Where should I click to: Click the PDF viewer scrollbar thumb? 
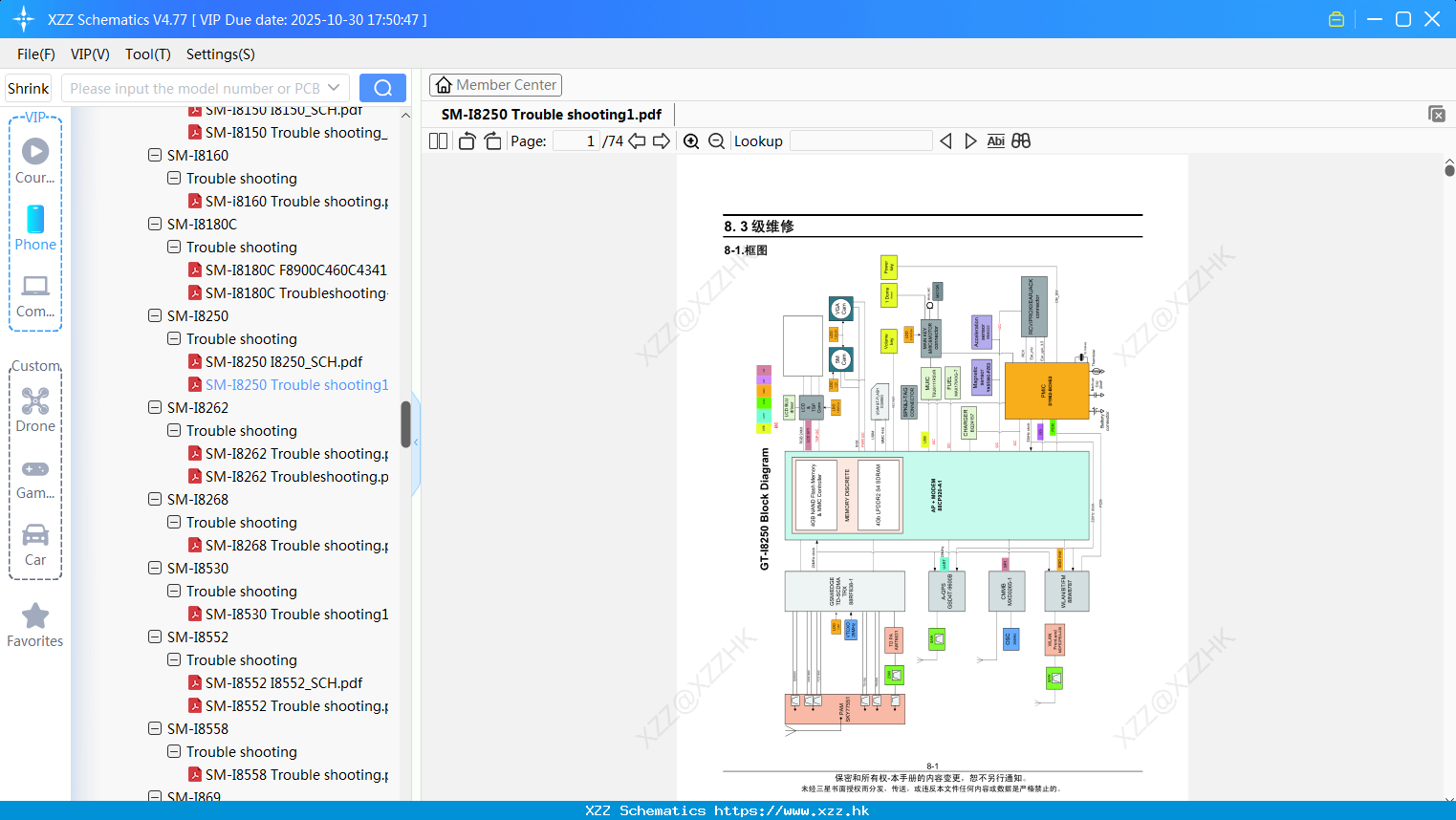click(1449, 170)
